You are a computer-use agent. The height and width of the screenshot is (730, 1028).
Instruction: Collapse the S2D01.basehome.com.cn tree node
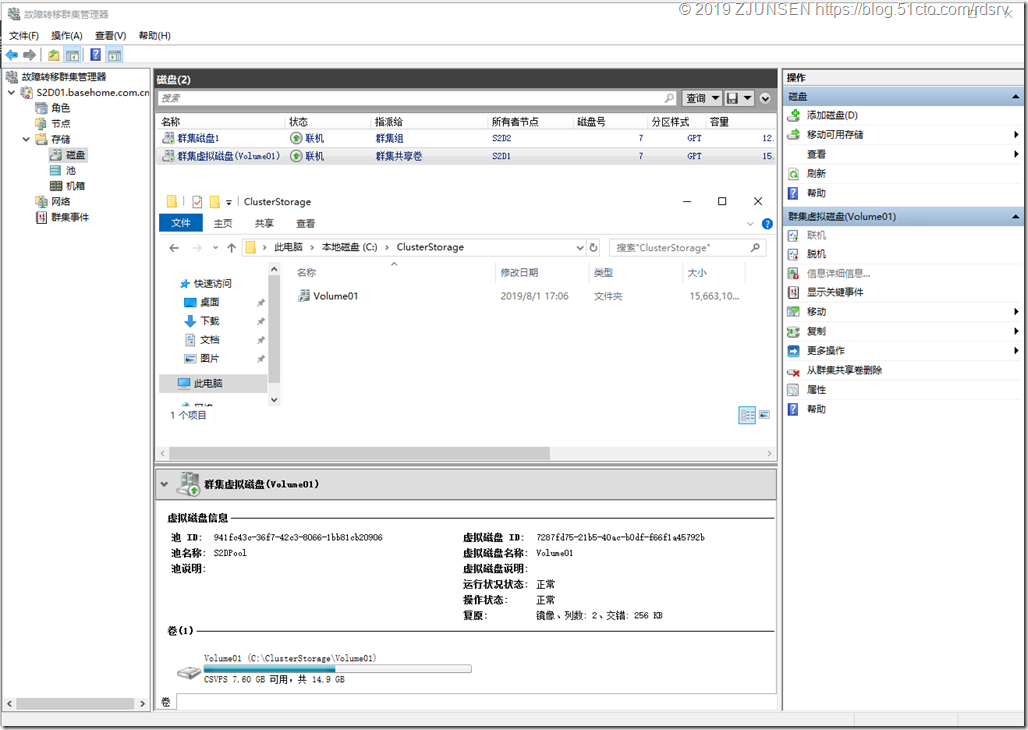(11, 92)
